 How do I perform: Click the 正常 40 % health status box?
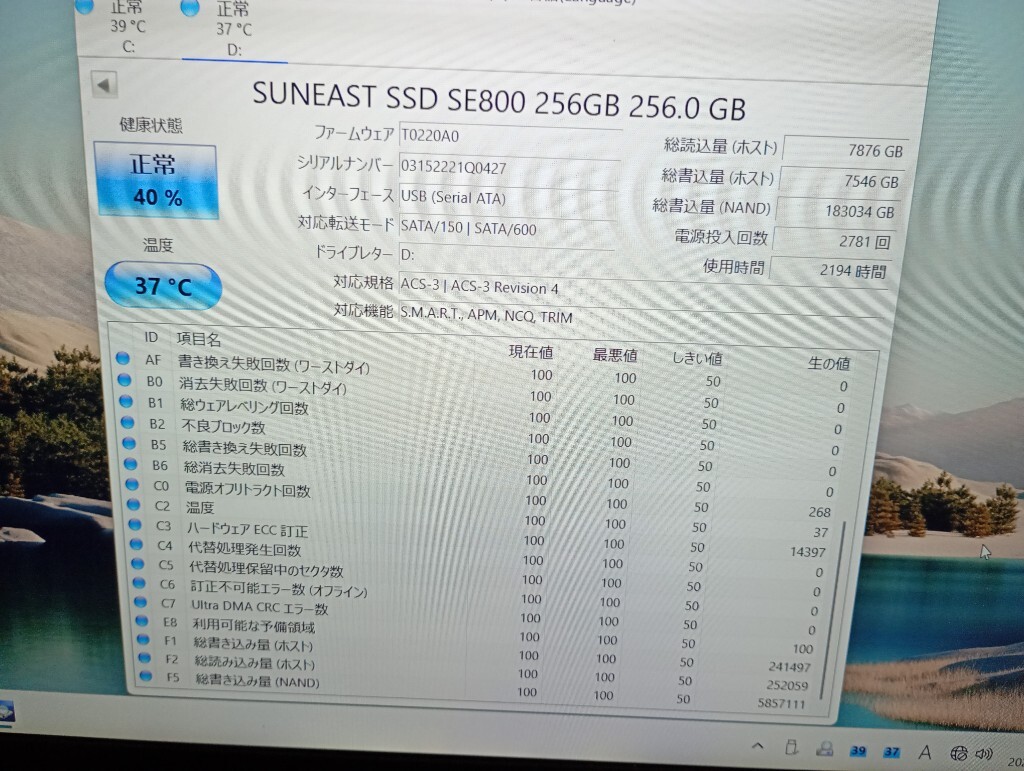[x=156, y=181]
